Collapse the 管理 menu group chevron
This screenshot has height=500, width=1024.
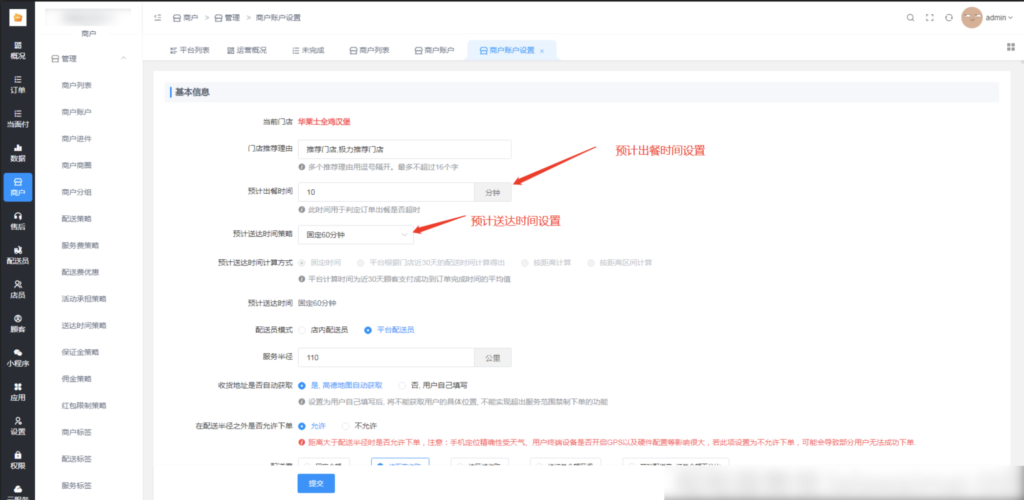tap(123, 59)
